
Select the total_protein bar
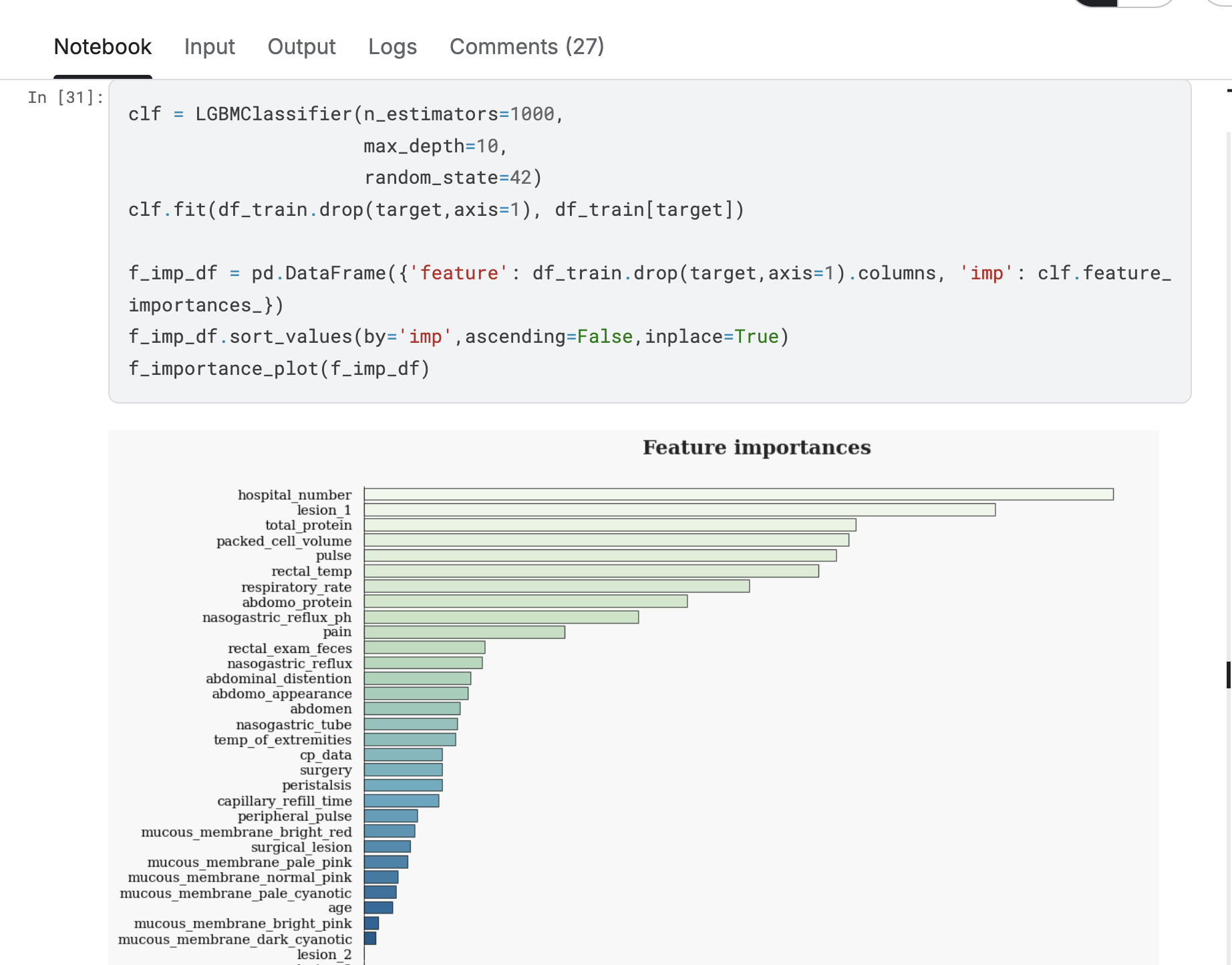pos(609,525)
